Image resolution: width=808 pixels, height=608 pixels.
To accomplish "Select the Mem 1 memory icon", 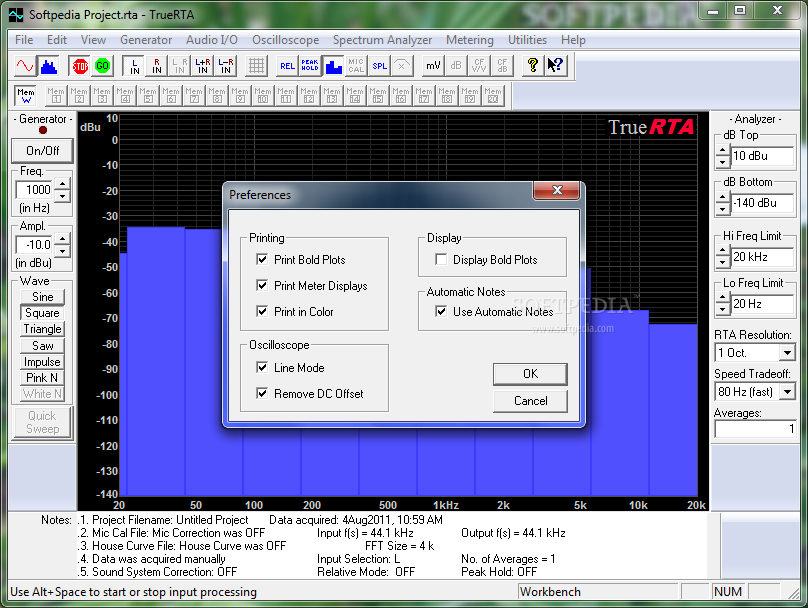I will tap(56, 95).
